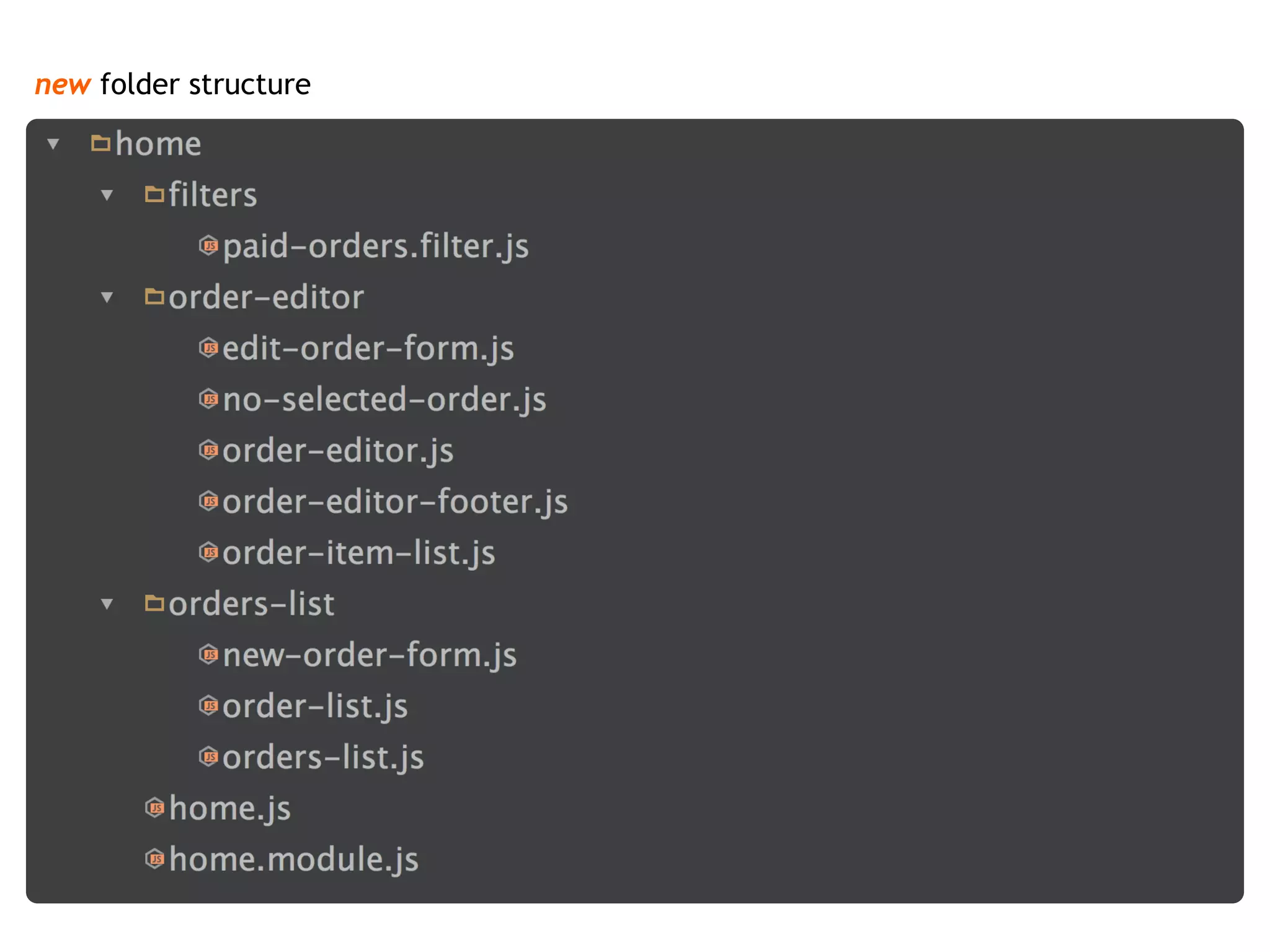
Task: Click the folder icon beside orders-list
Action: click(x=154, y=604)
